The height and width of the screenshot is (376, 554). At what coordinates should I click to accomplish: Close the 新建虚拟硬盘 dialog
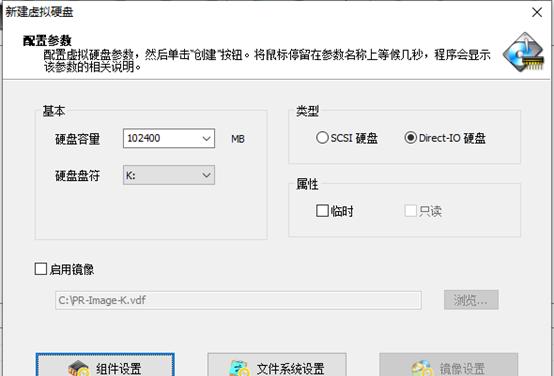click(537, 12)
